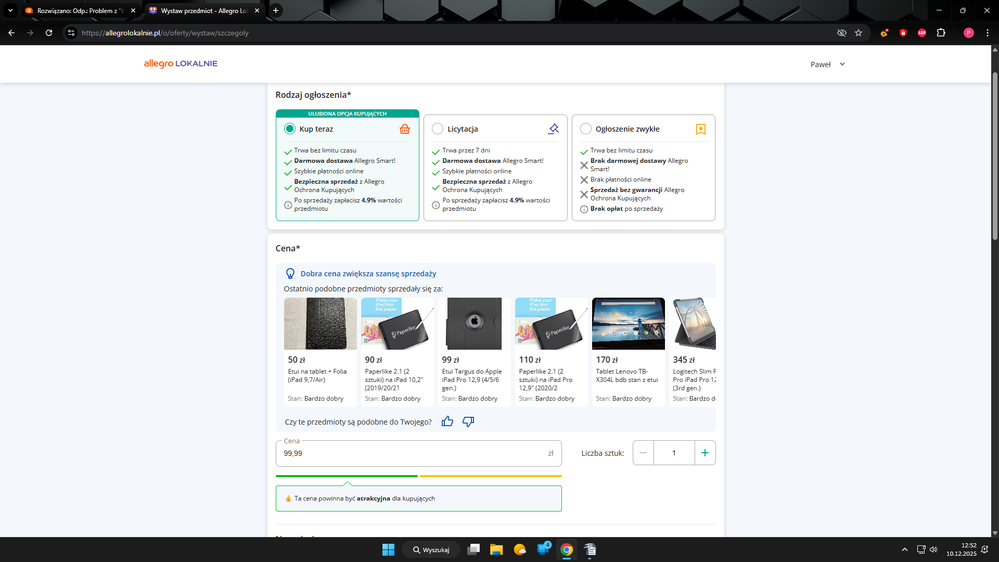
Task: Open the Tablet Lenovo TB-X304L thumbnail
Action: coord(628,323)
